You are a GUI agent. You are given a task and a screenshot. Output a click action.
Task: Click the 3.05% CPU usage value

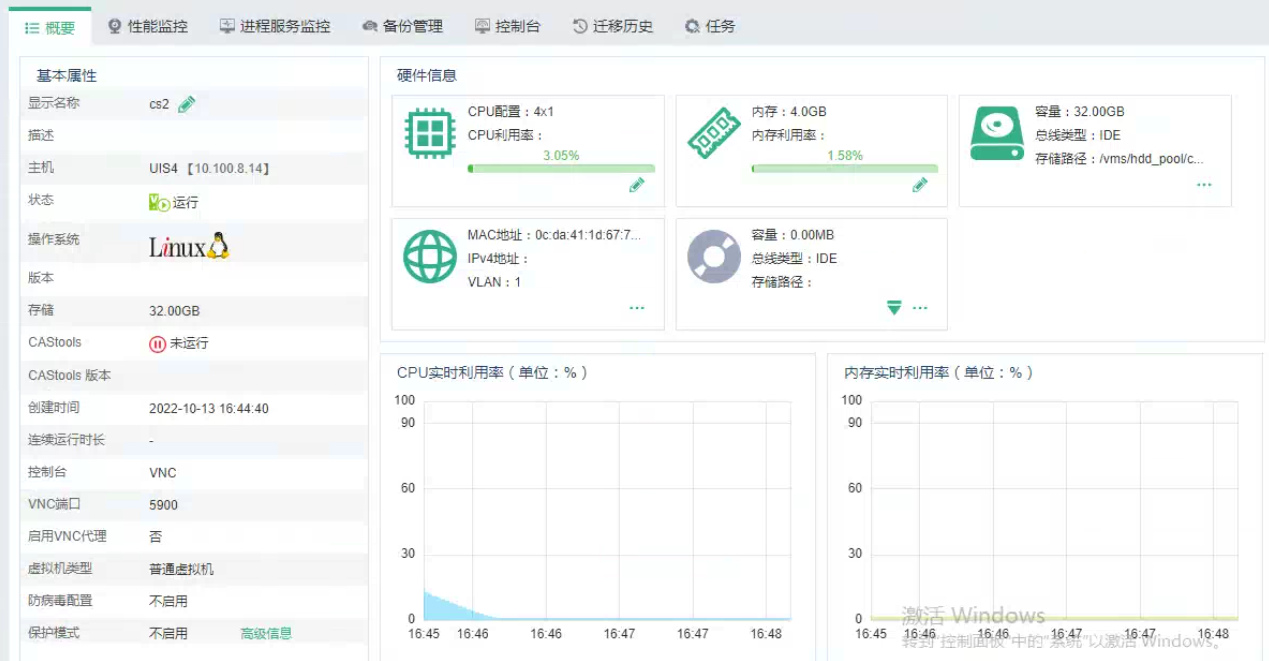point(561,155)
